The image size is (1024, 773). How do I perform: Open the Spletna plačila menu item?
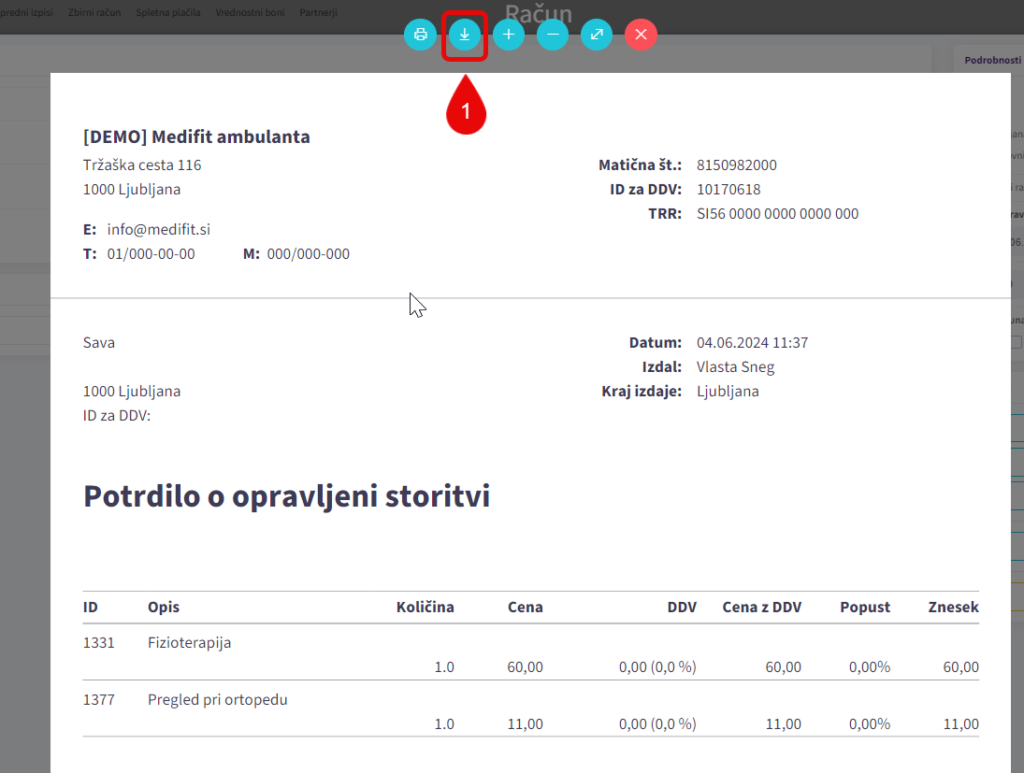pos(168,13)
